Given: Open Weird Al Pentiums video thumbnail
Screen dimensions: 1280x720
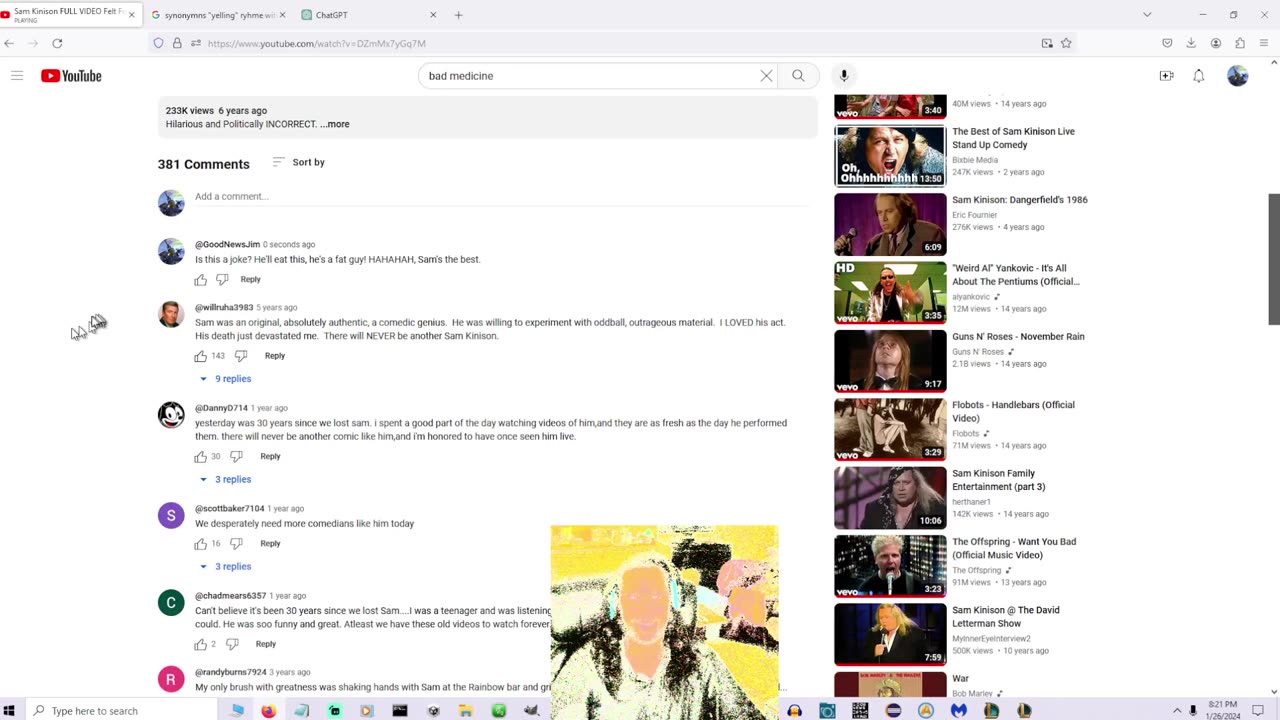Looking at the screenshot, I should [x=890, y=293].
